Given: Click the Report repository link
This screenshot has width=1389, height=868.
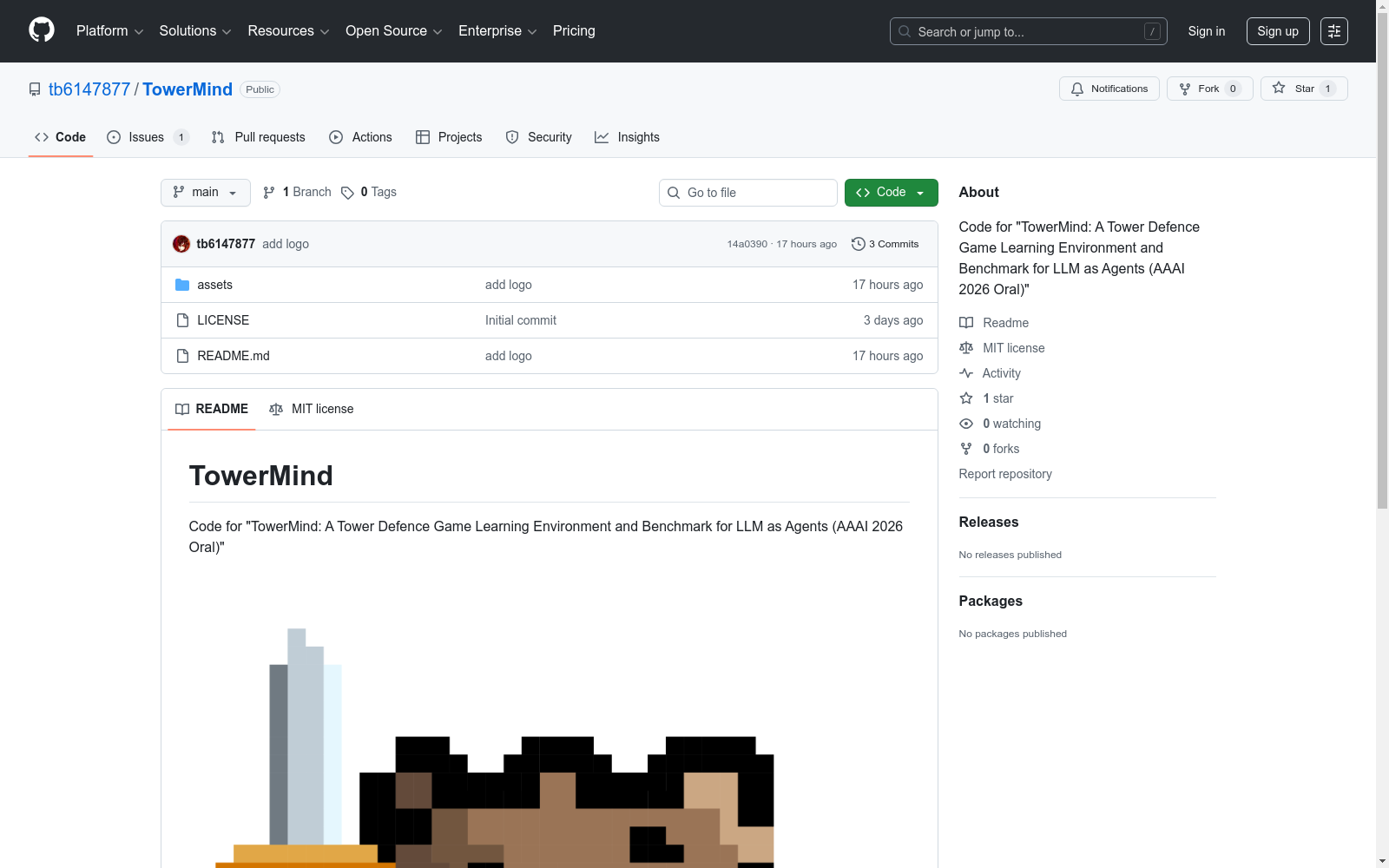Looking at the screenshot, I should [1005, 474].
